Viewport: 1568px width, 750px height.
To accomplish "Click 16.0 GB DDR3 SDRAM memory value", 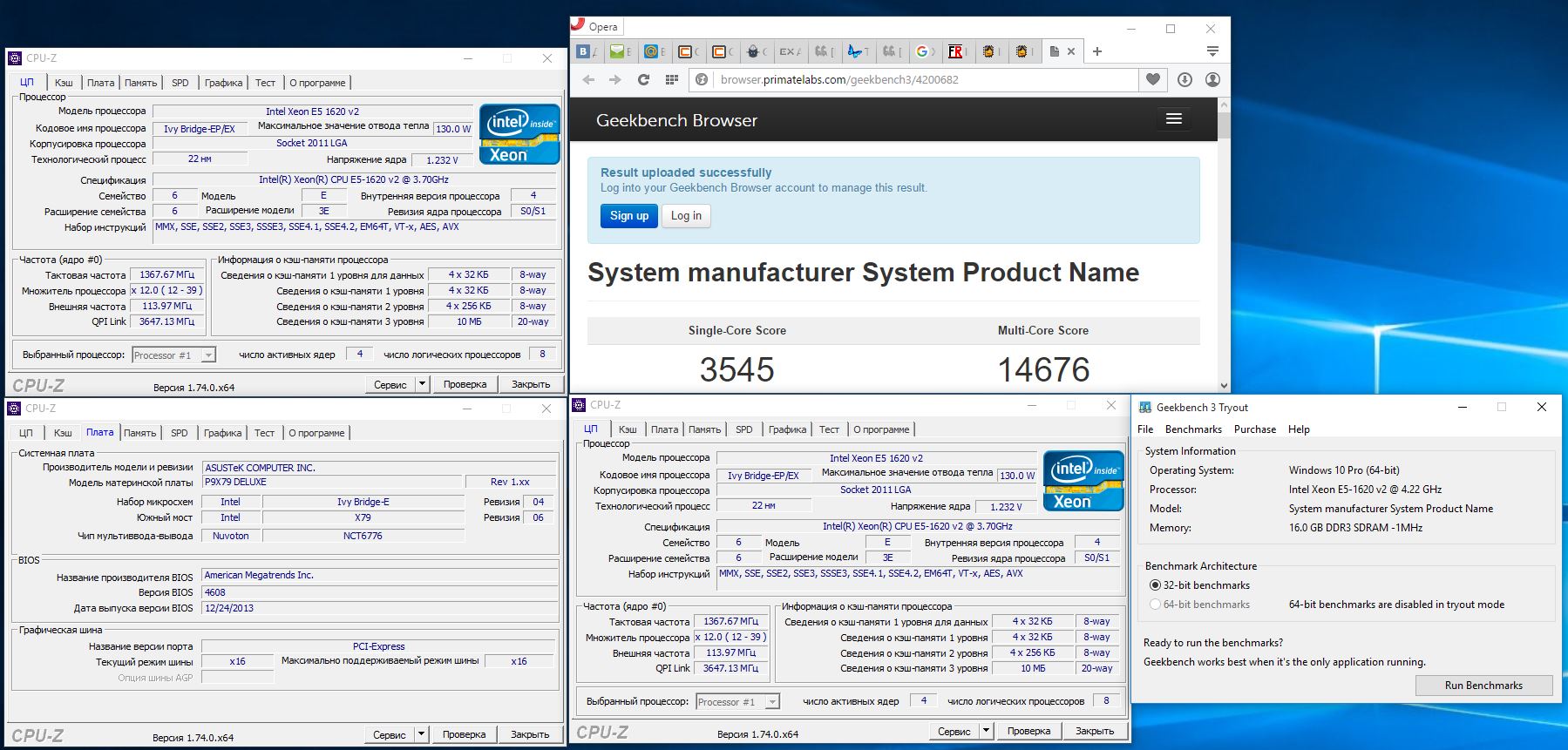I will coord(1355,528).
